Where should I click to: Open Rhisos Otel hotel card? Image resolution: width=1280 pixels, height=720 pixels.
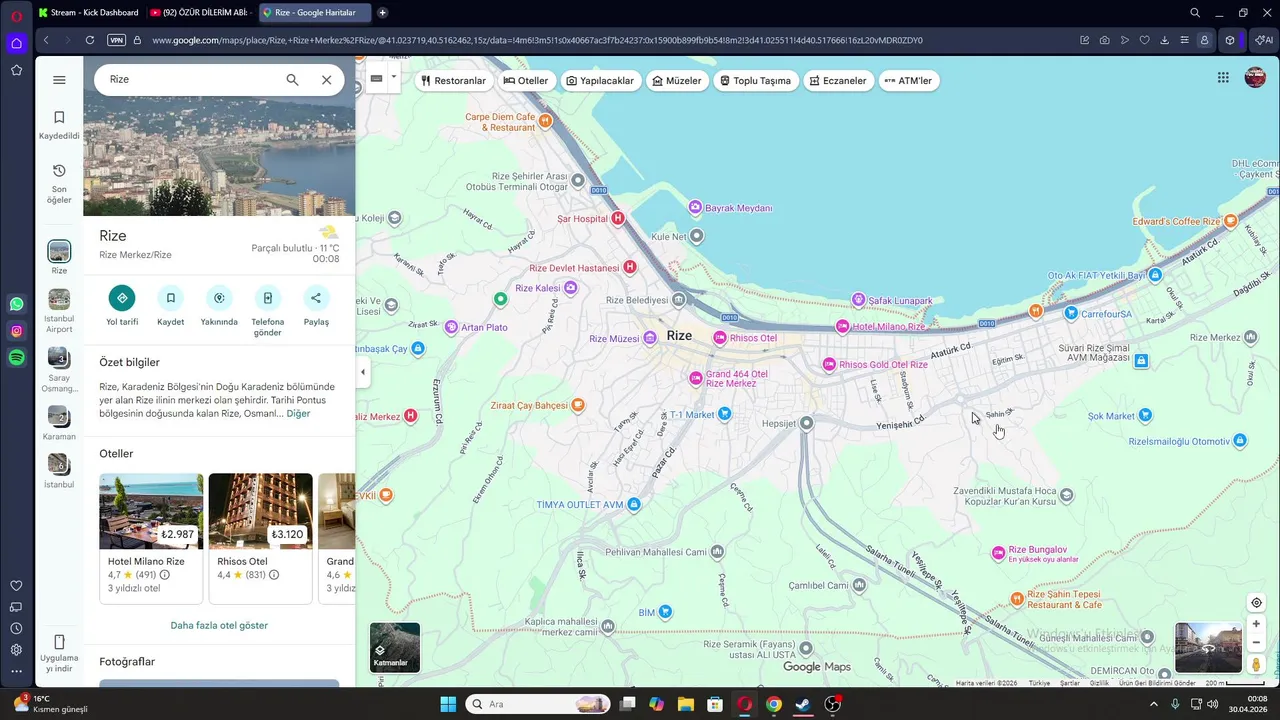coord(261,538)
